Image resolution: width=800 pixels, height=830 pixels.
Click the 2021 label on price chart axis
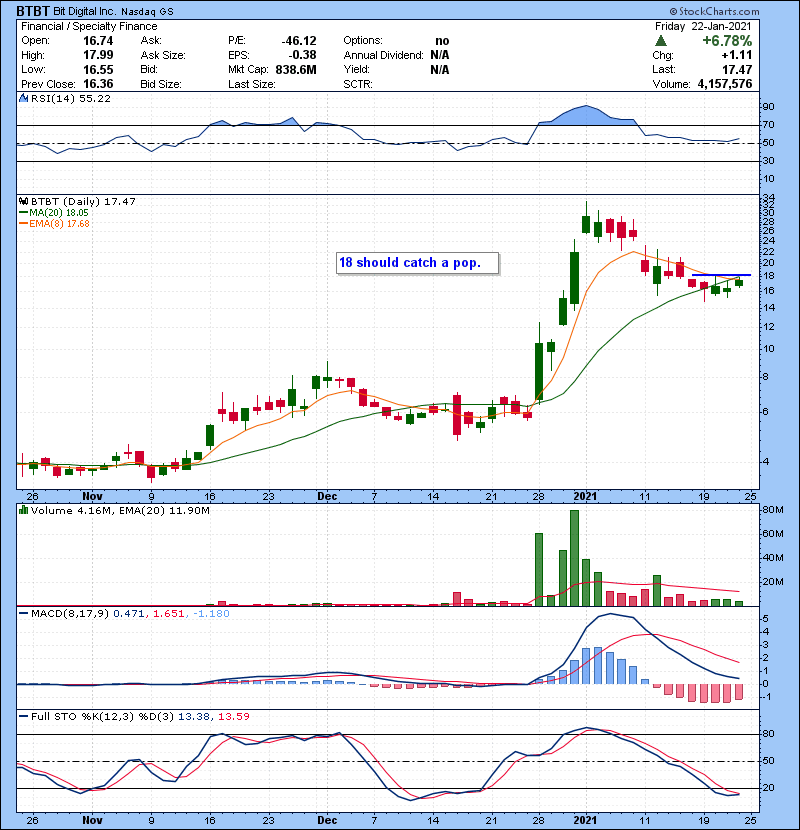585,496
